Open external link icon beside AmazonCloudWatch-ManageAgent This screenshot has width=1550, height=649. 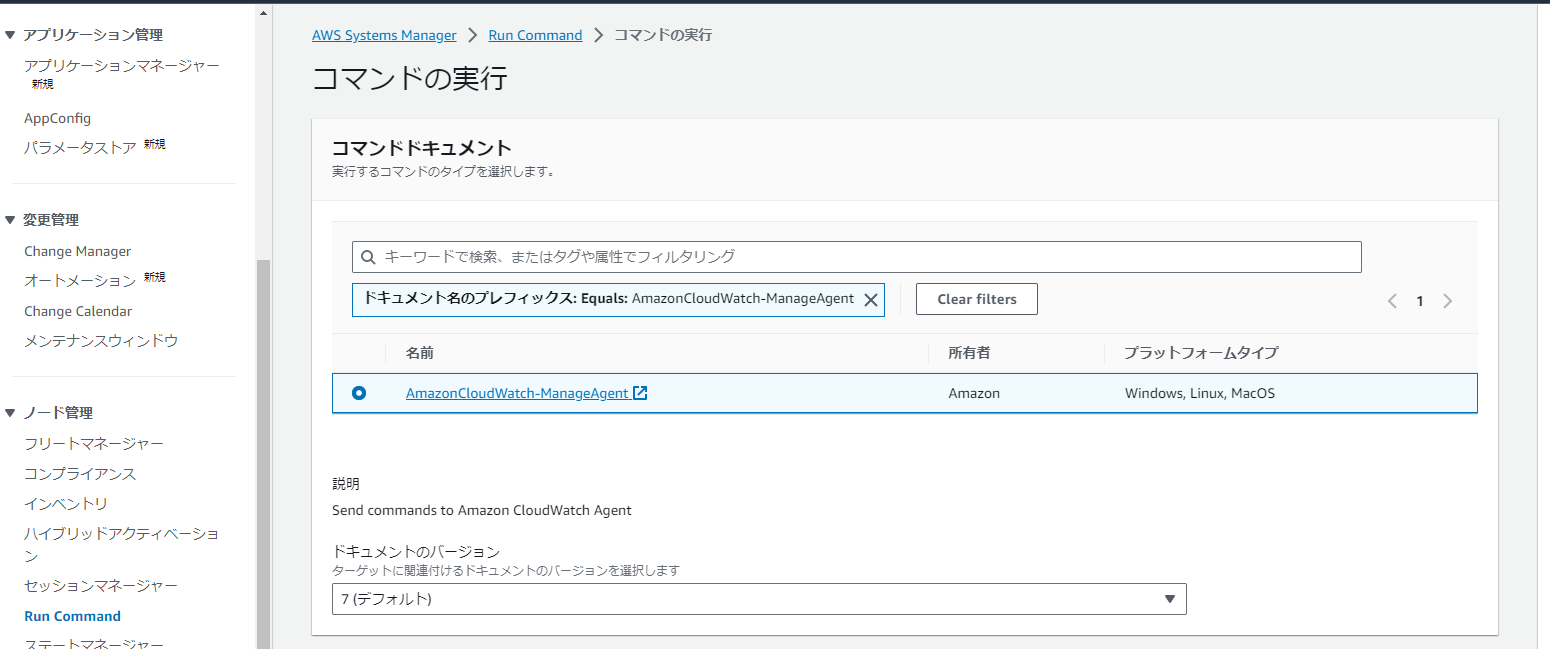[640, 393]
